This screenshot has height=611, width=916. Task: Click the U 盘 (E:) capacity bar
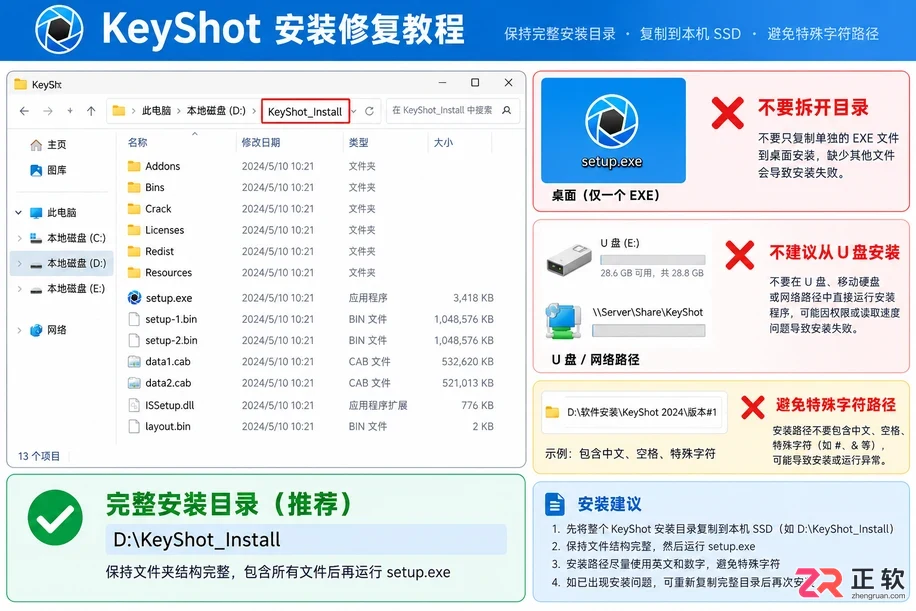653,260
